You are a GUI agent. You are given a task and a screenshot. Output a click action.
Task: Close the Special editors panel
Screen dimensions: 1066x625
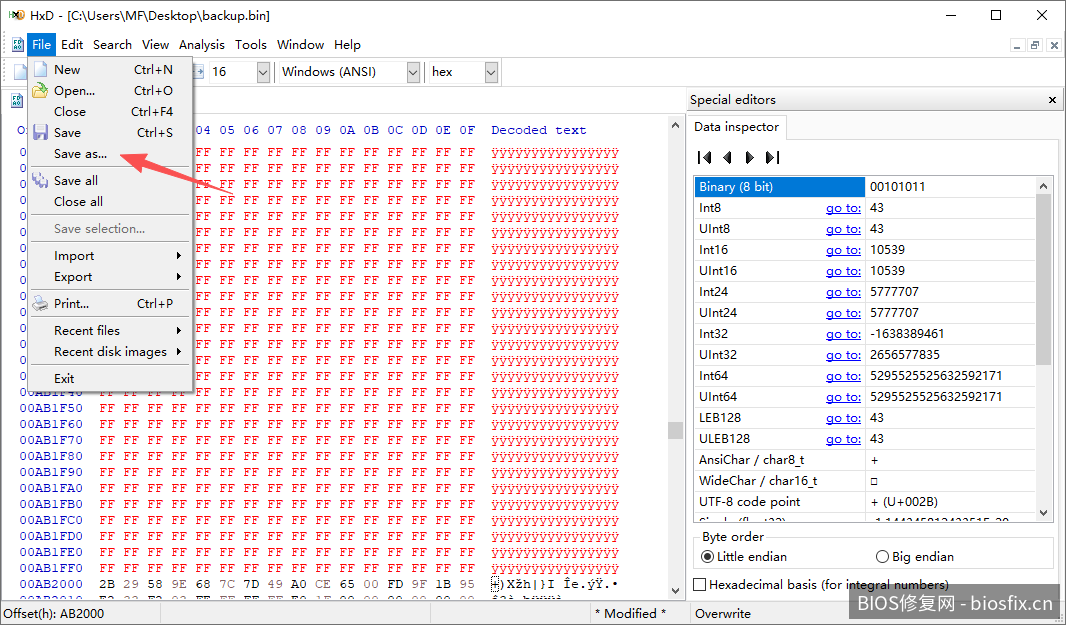coord(1052,100)
